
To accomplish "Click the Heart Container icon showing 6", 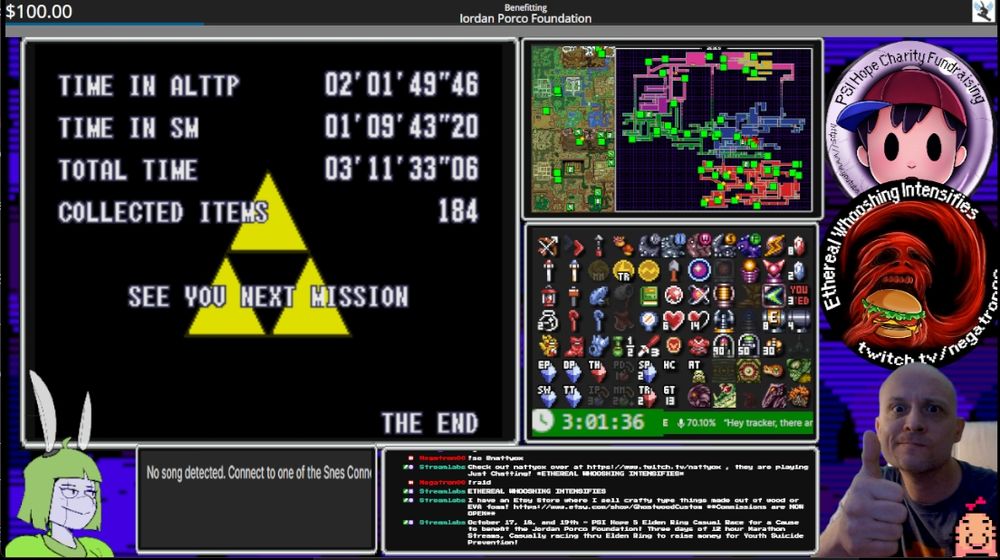I will tap(673, 321).
